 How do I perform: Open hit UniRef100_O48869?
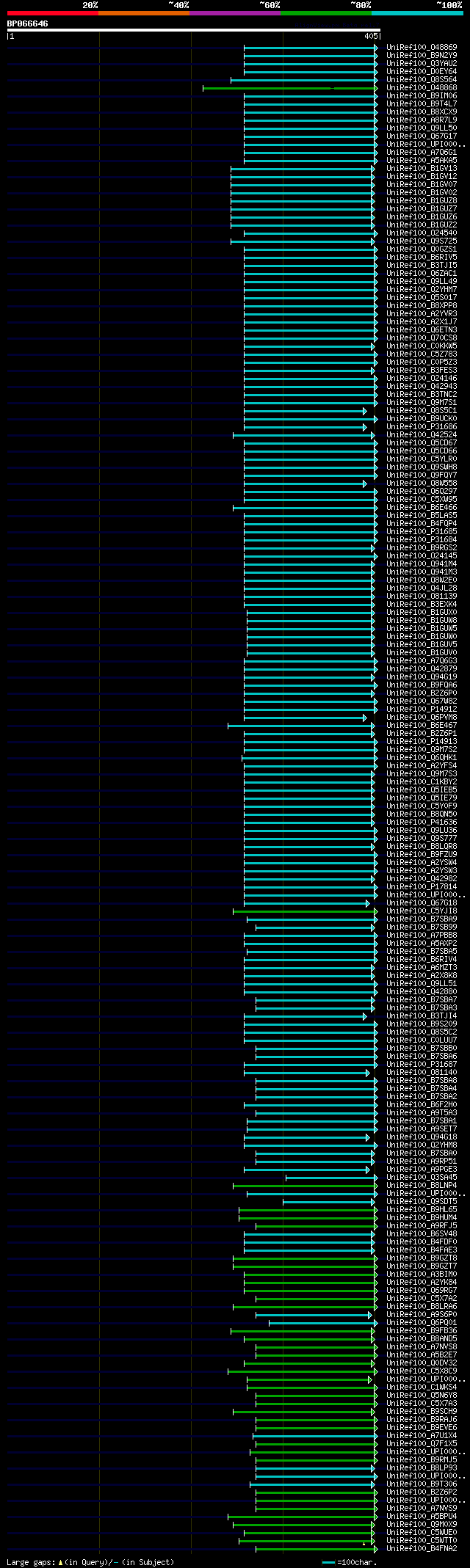point(422,48)
